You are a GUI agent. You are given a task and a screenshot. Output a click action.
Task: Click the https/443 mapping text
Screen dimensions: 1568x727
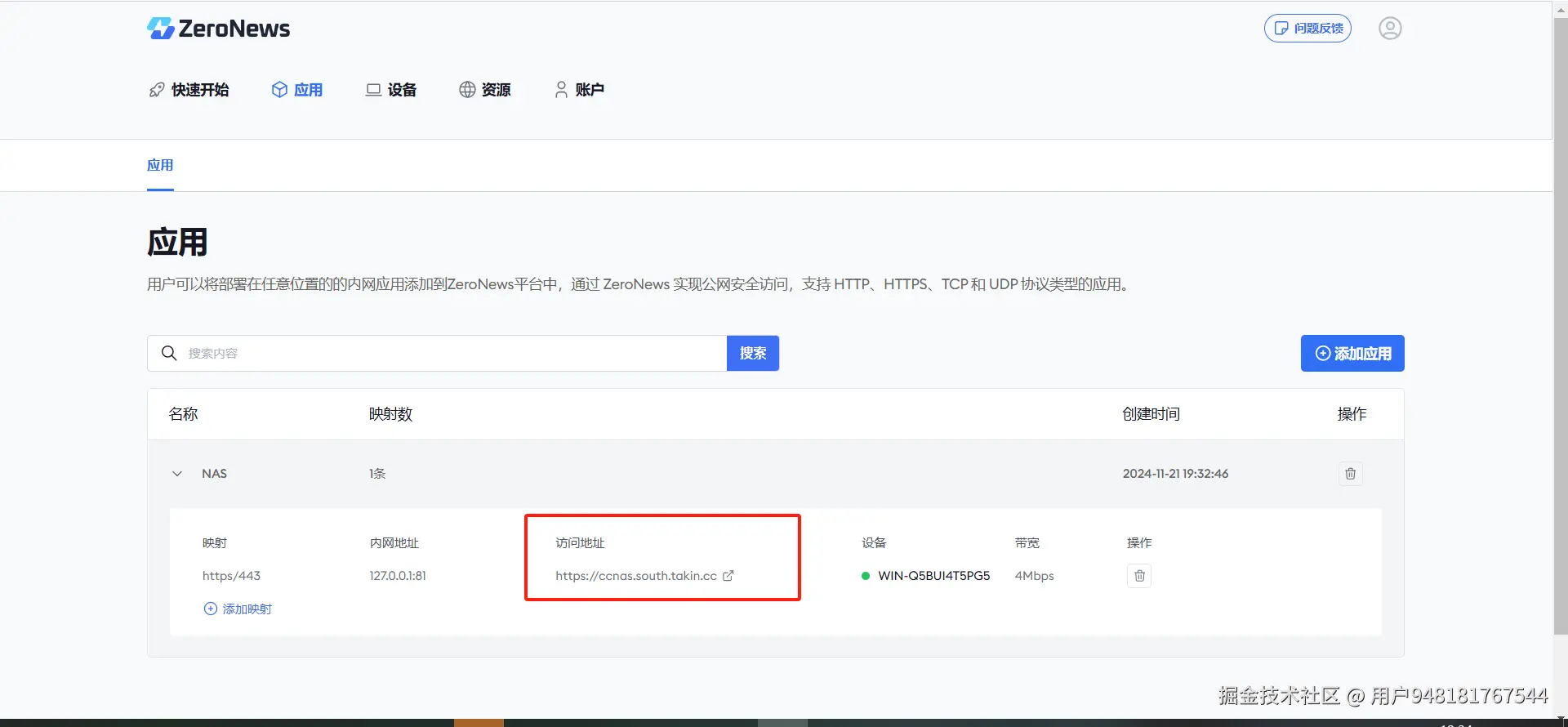[x=231, y=576]
